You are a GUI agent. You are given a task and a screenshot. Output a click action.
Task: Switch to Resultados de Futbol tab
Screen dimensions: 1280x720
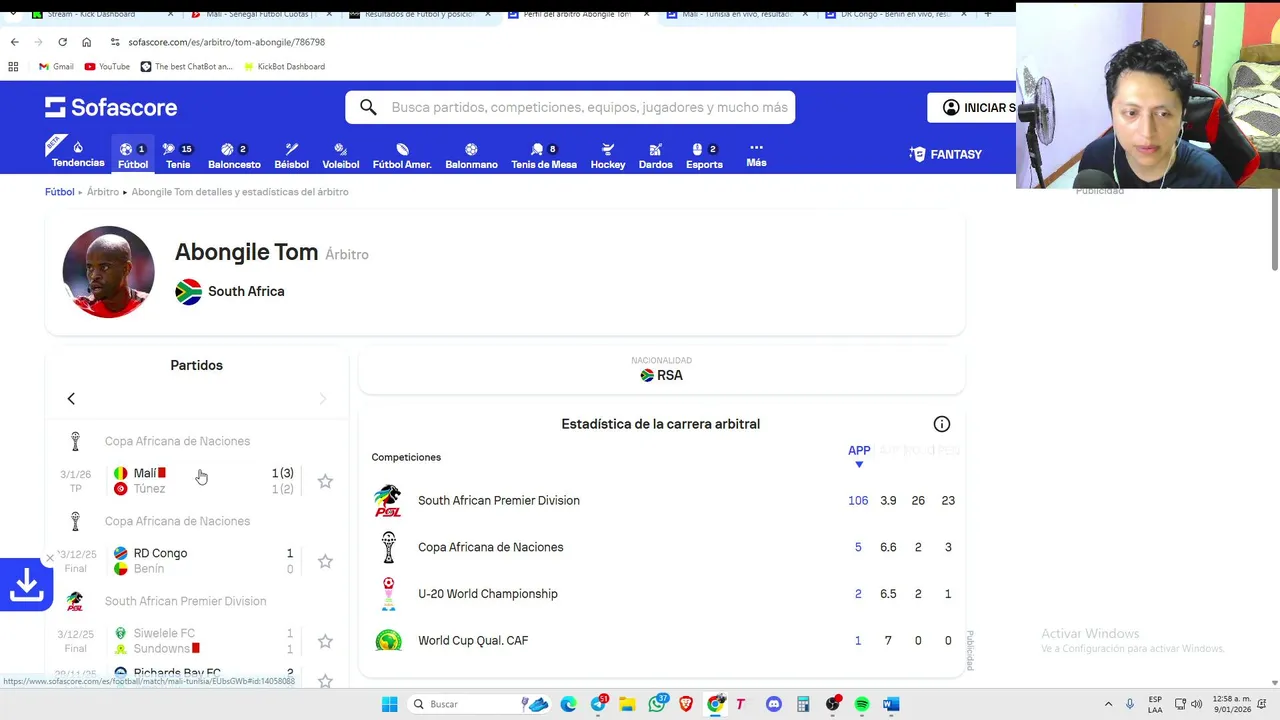click(x=417, y=14)
